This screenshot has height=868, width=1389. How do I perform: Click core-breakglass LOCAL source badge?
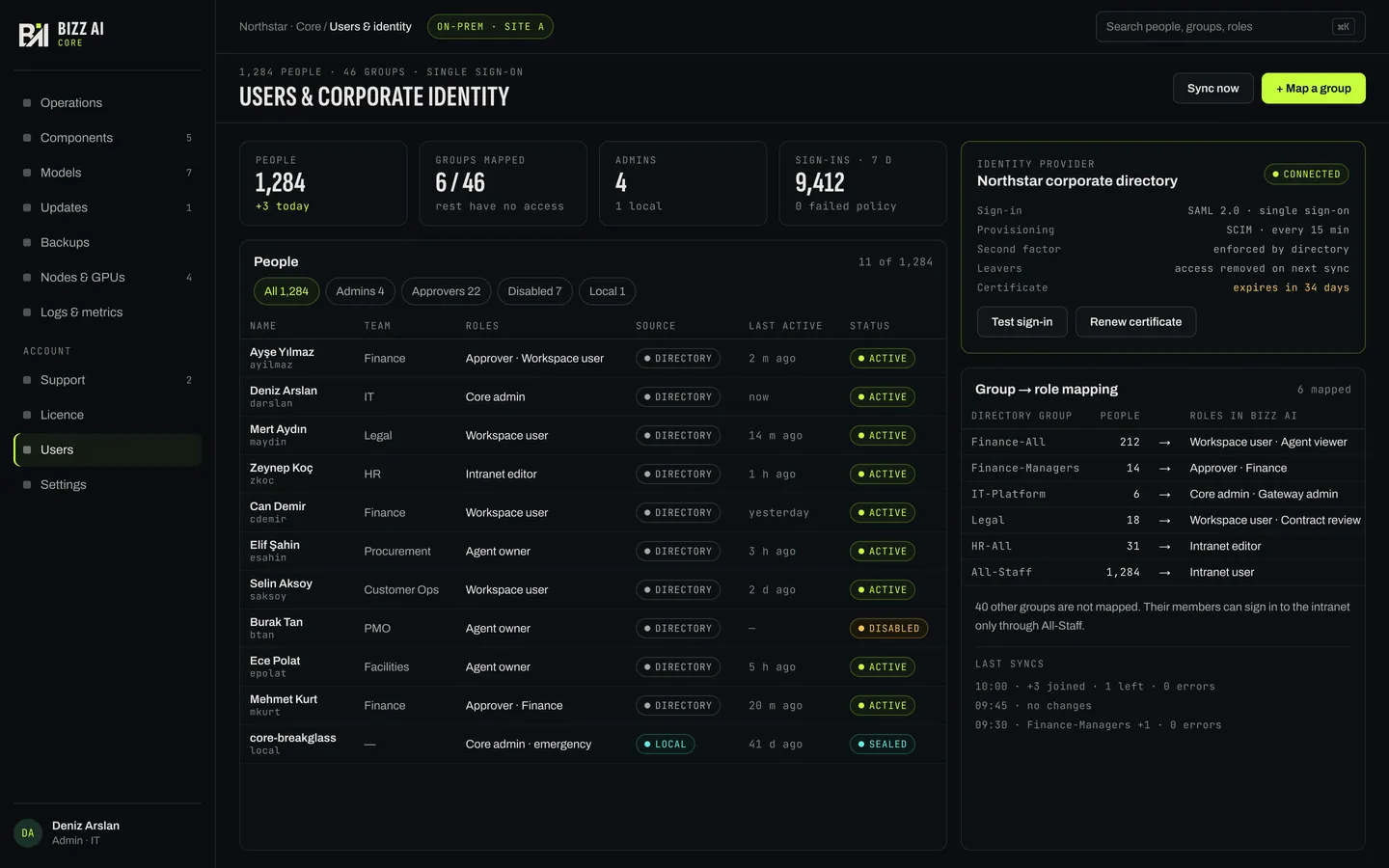665,745
